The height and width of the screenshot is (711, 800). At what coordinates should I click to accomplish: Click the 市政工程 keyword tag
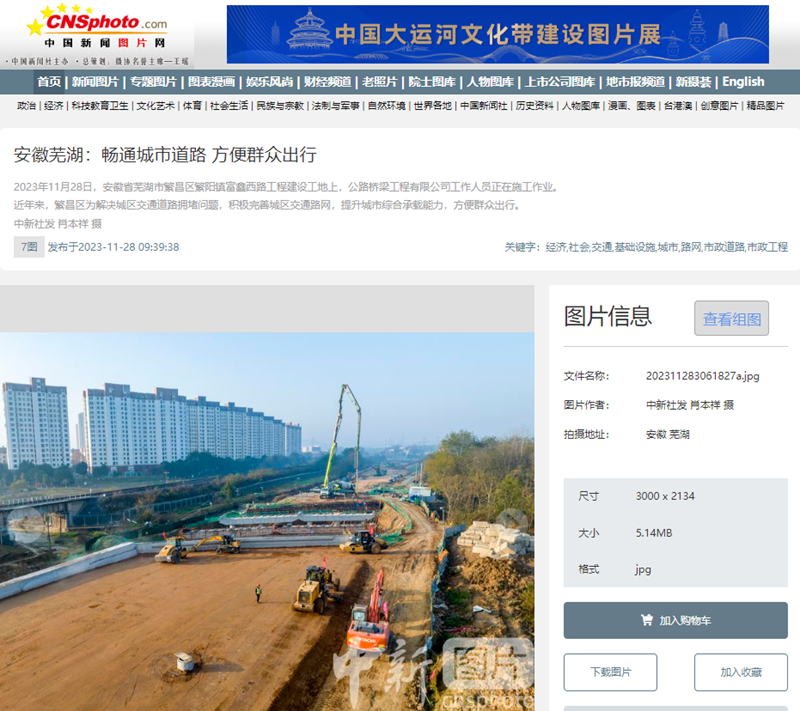click(768, 247)
